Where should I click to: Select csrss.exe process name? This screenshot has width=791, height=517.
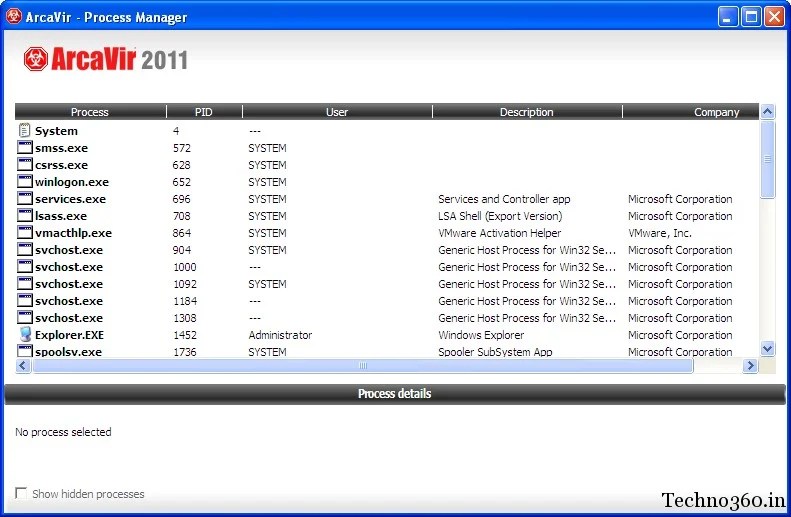click(62, 165)
